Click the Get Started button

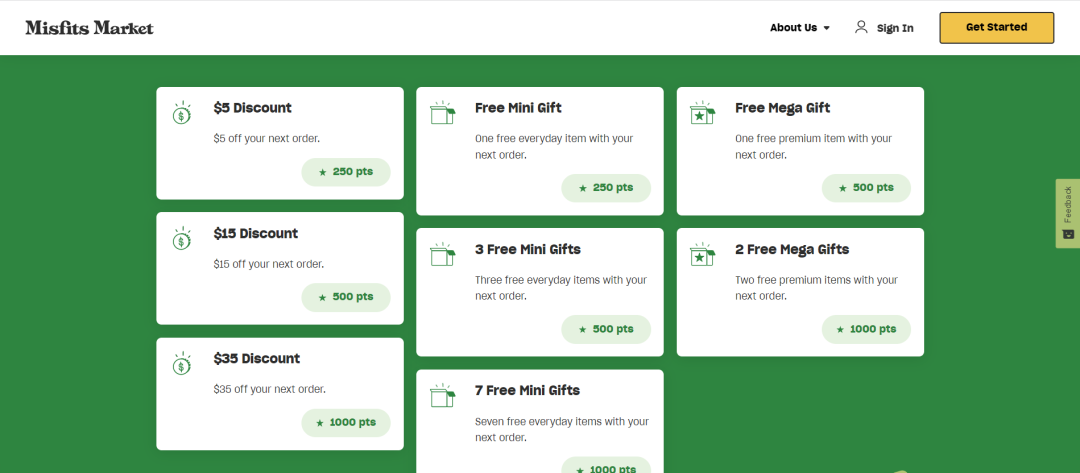(997, 28)
